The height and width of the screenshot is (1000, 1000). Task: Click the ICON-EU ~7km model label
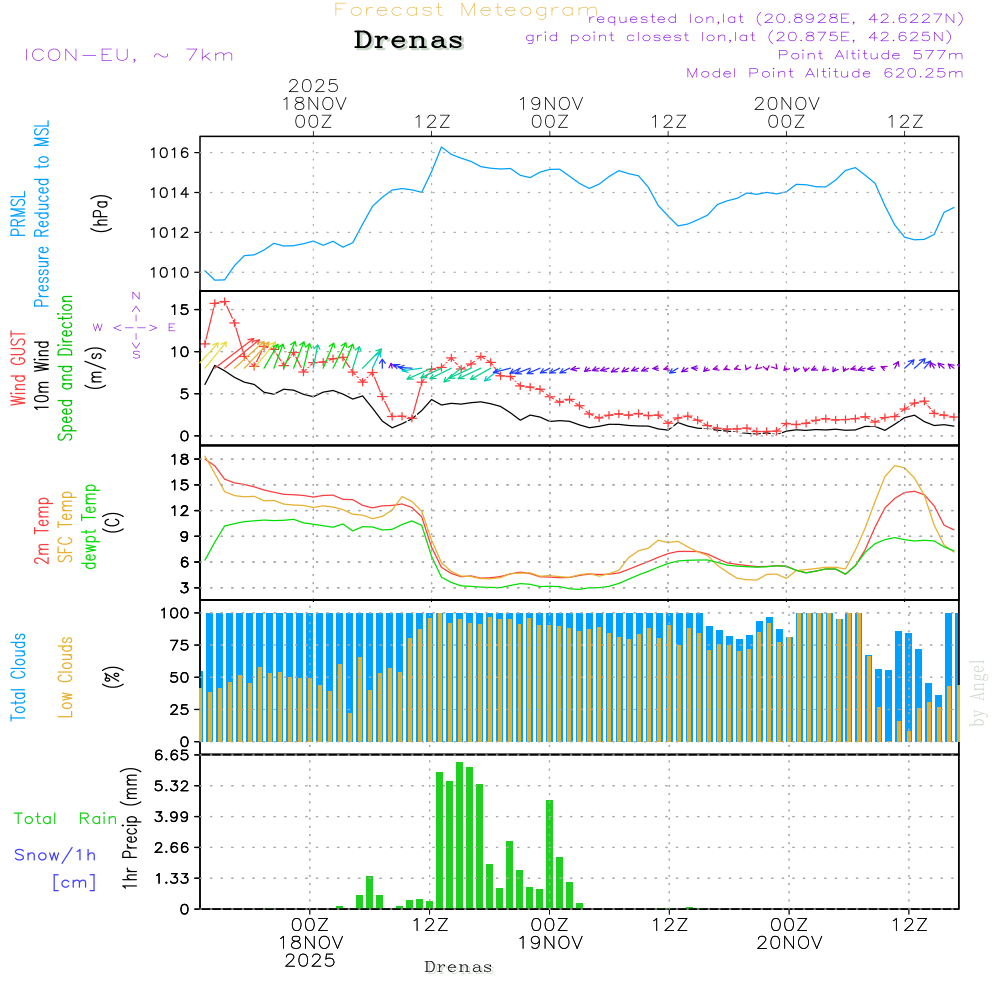128,55
